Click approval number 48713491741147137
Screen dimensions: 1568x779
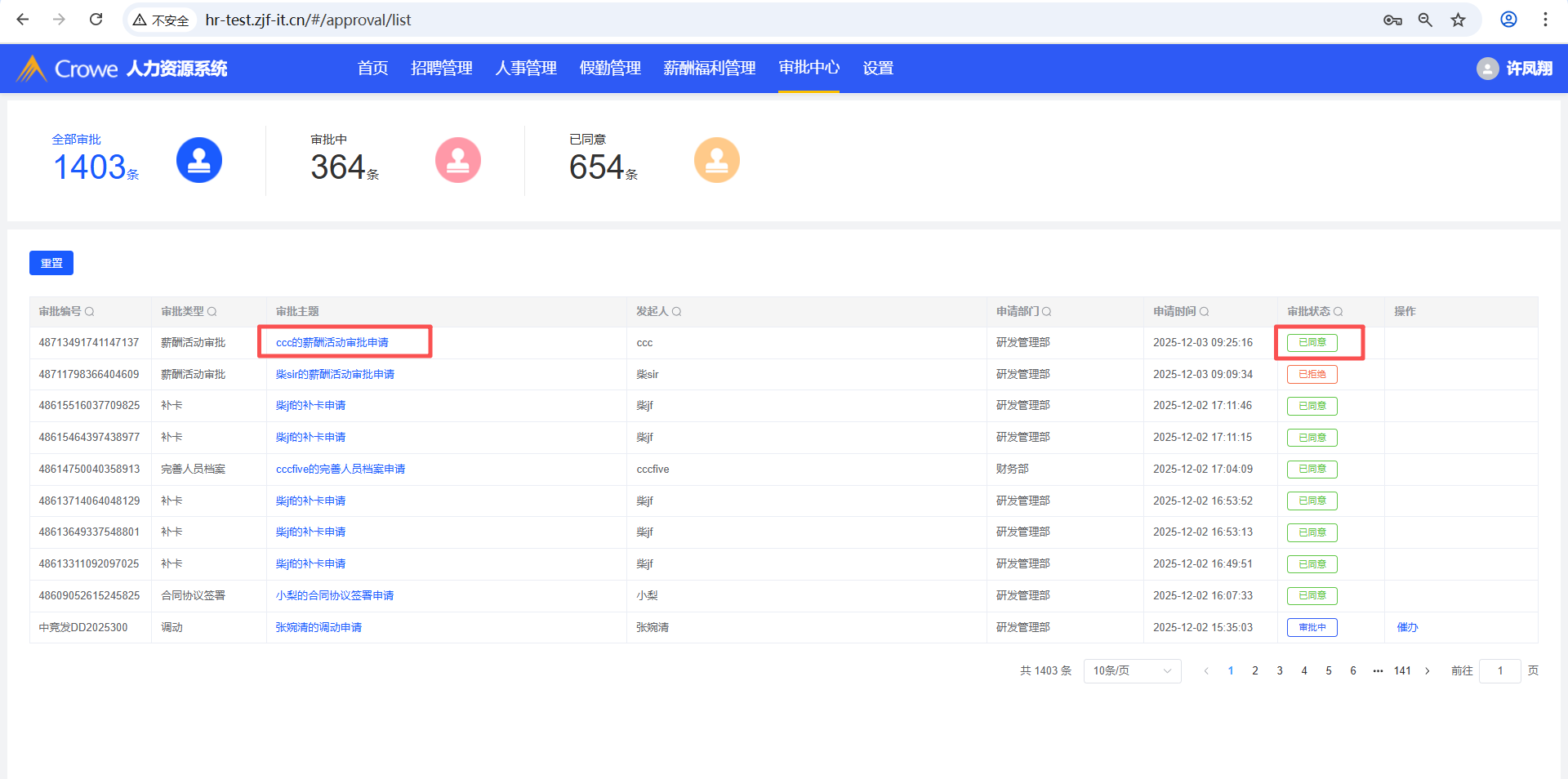click(x=89, y=343)
